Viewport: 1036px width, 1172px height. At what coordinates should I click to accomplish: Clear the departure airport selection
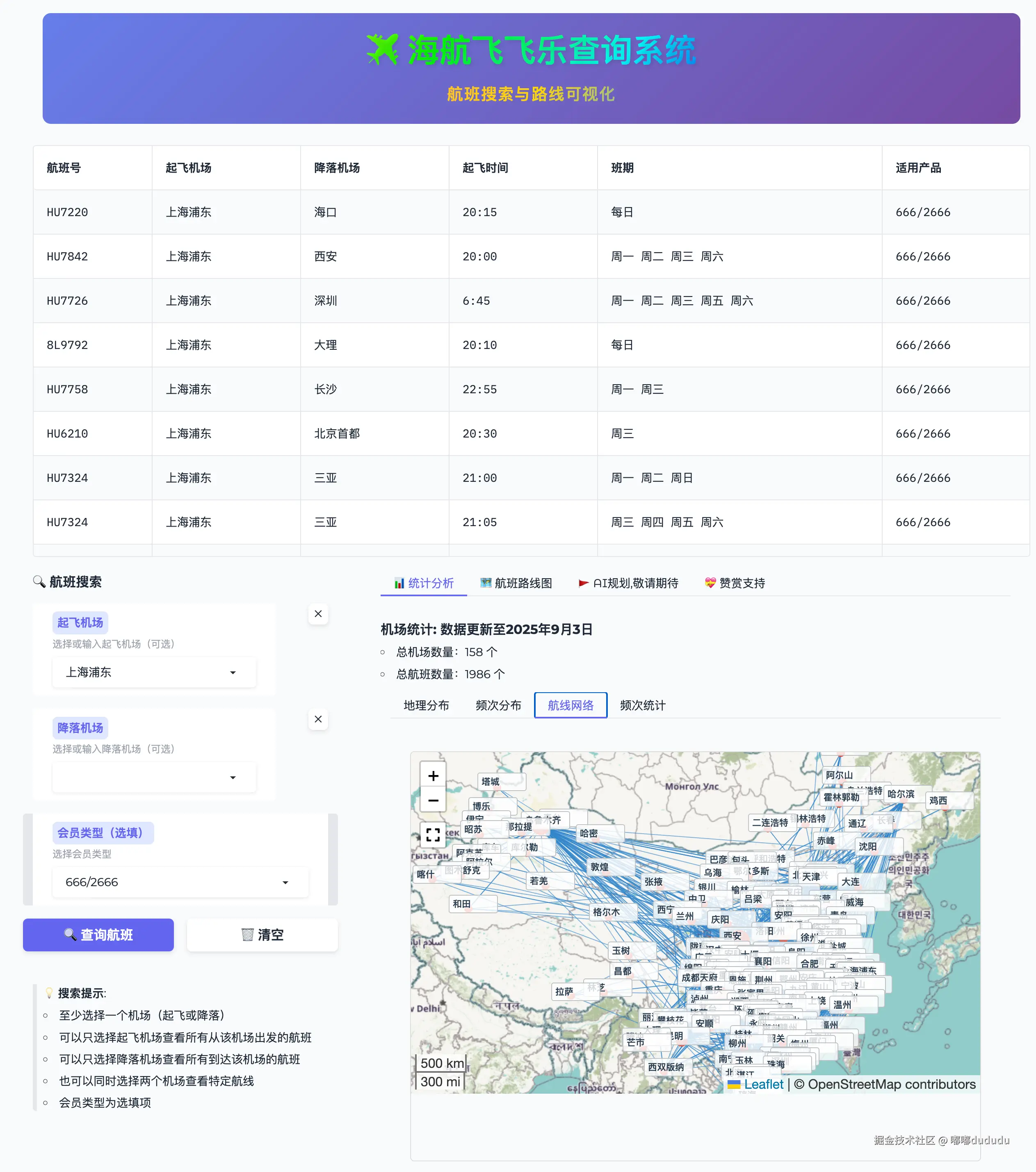point(318,613)
